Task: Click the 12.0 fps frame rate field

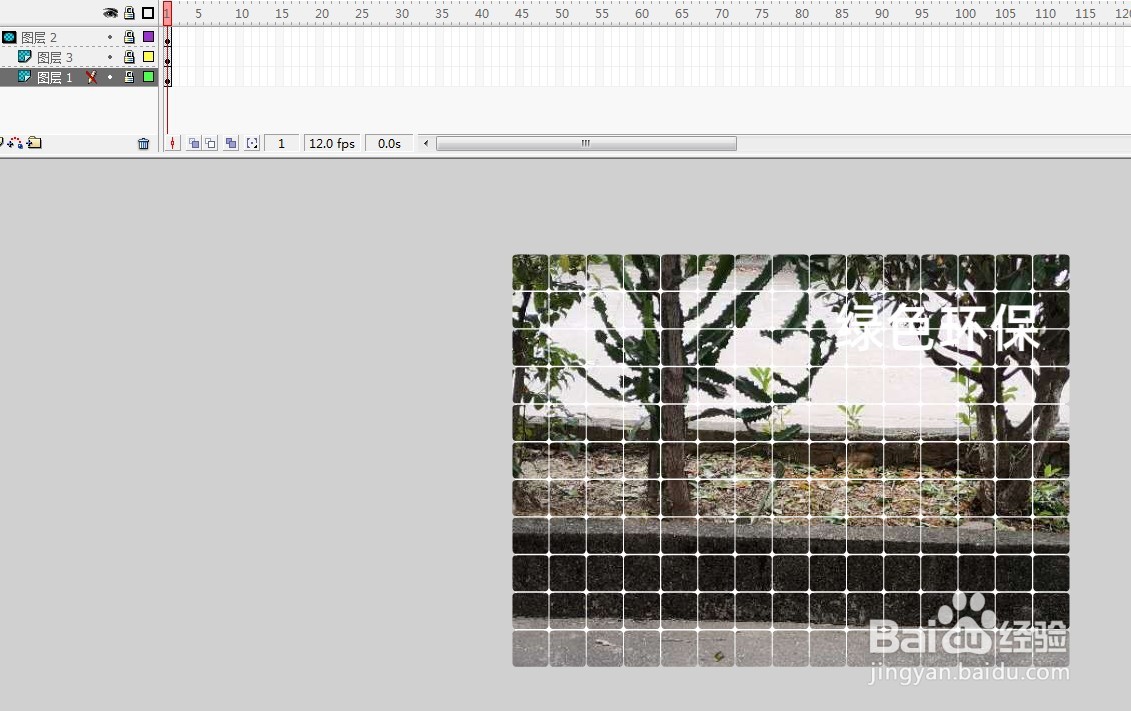Action: tap(332, 143)
